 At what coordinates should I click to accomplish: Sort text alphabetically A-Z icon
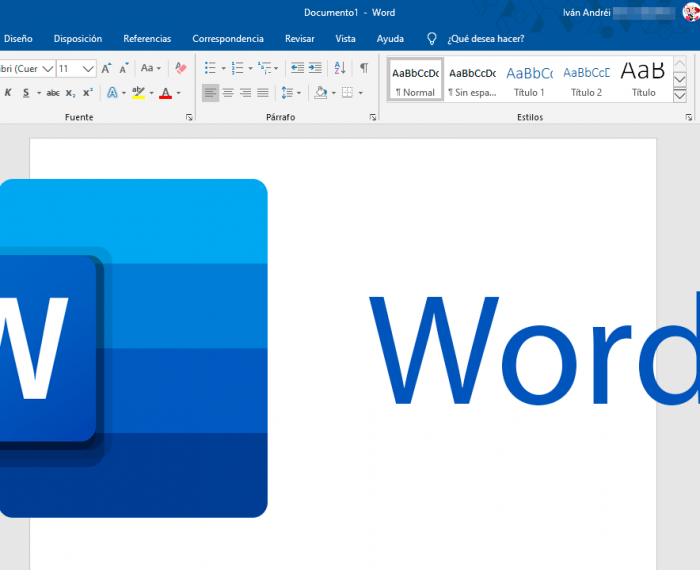pos(340,68)
